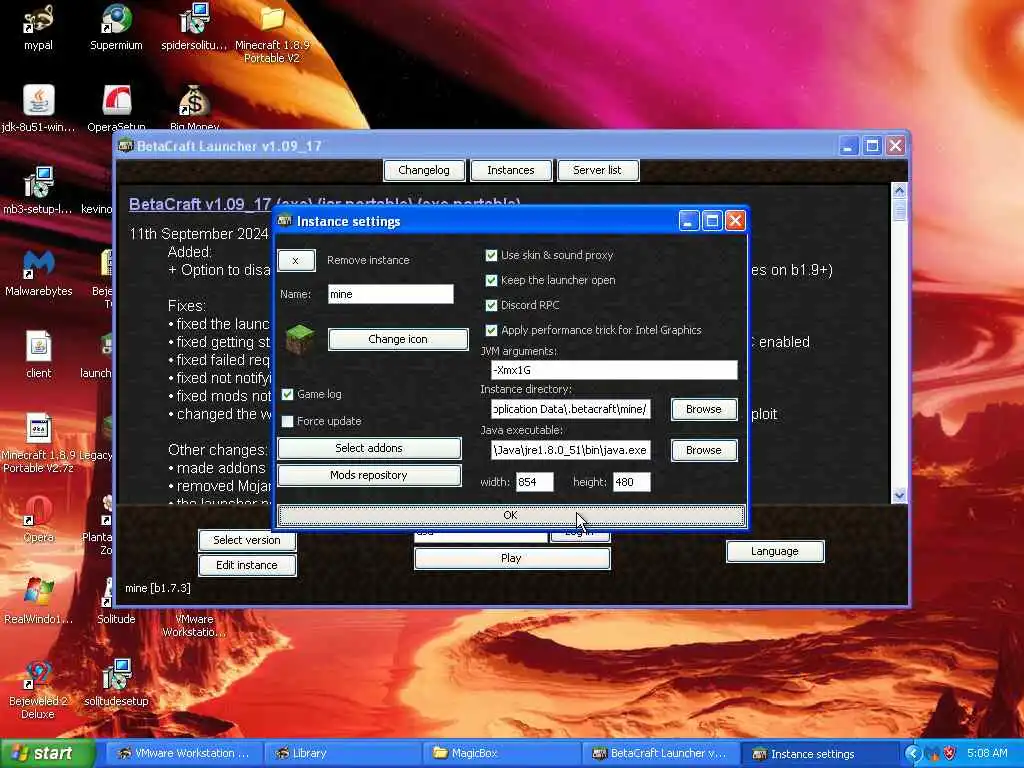Switch to Library taskbar item
Viewport: 1024px width, 768px height.
[x=342, y=753]
